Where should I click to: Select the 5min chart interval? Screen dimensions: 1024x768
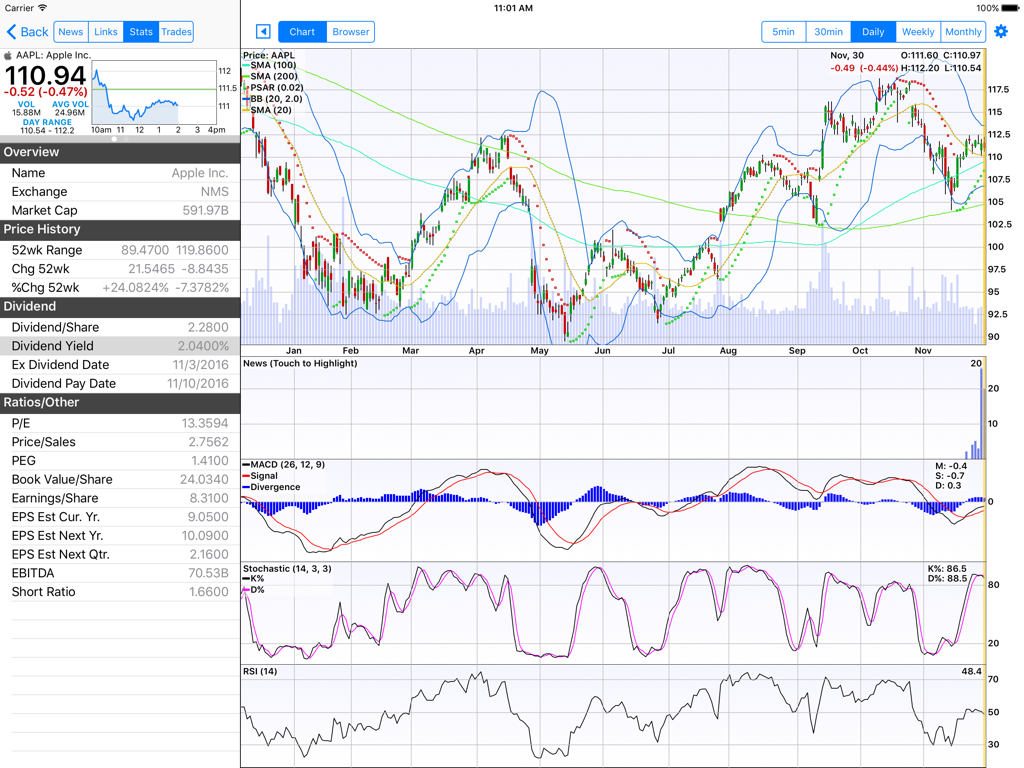pyautogui.click(x=783, y=31)
